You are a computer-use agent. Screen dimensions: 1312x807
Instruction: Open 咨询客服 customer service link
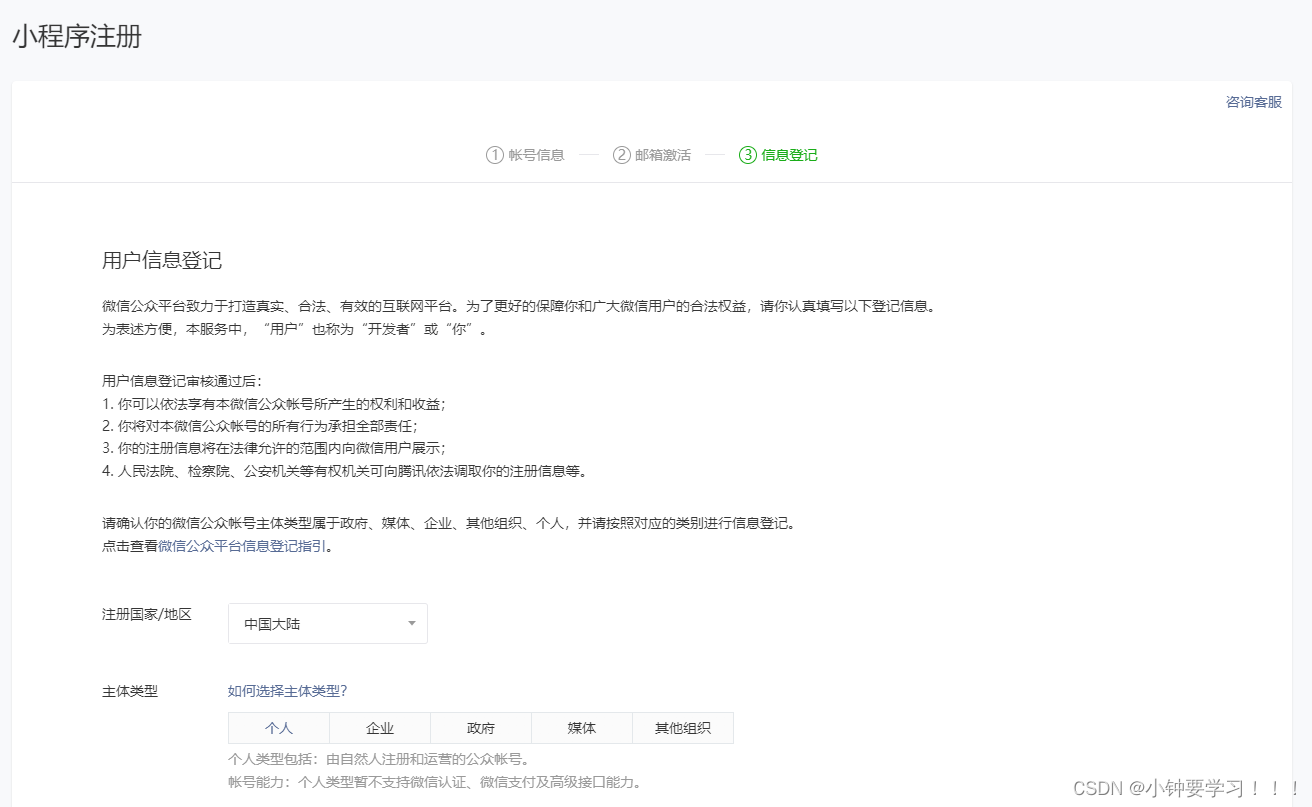tap(1253, 102)
